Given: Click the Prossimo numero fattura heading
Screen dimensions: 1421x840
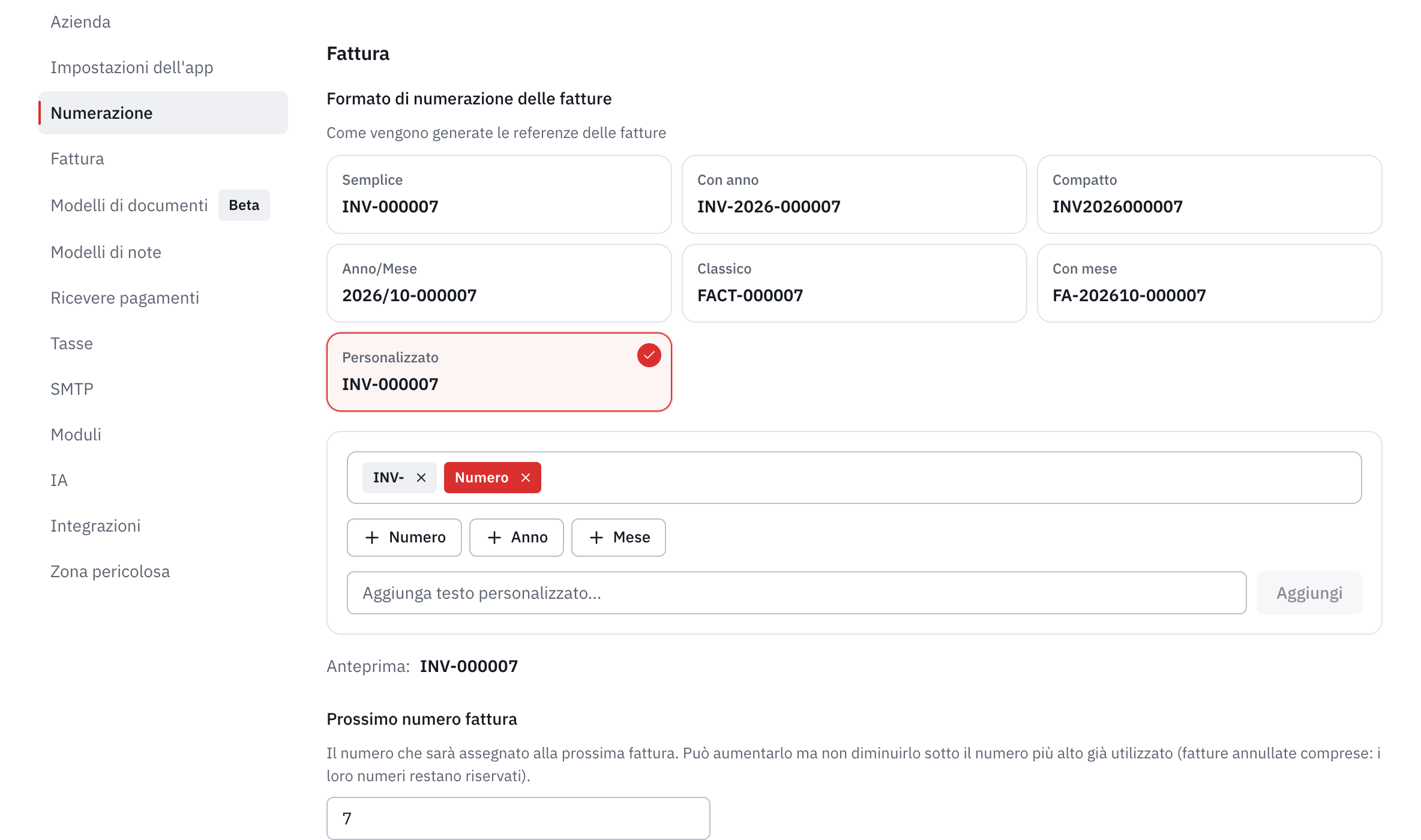Looking at the screenshot, I should pos(422,719).
